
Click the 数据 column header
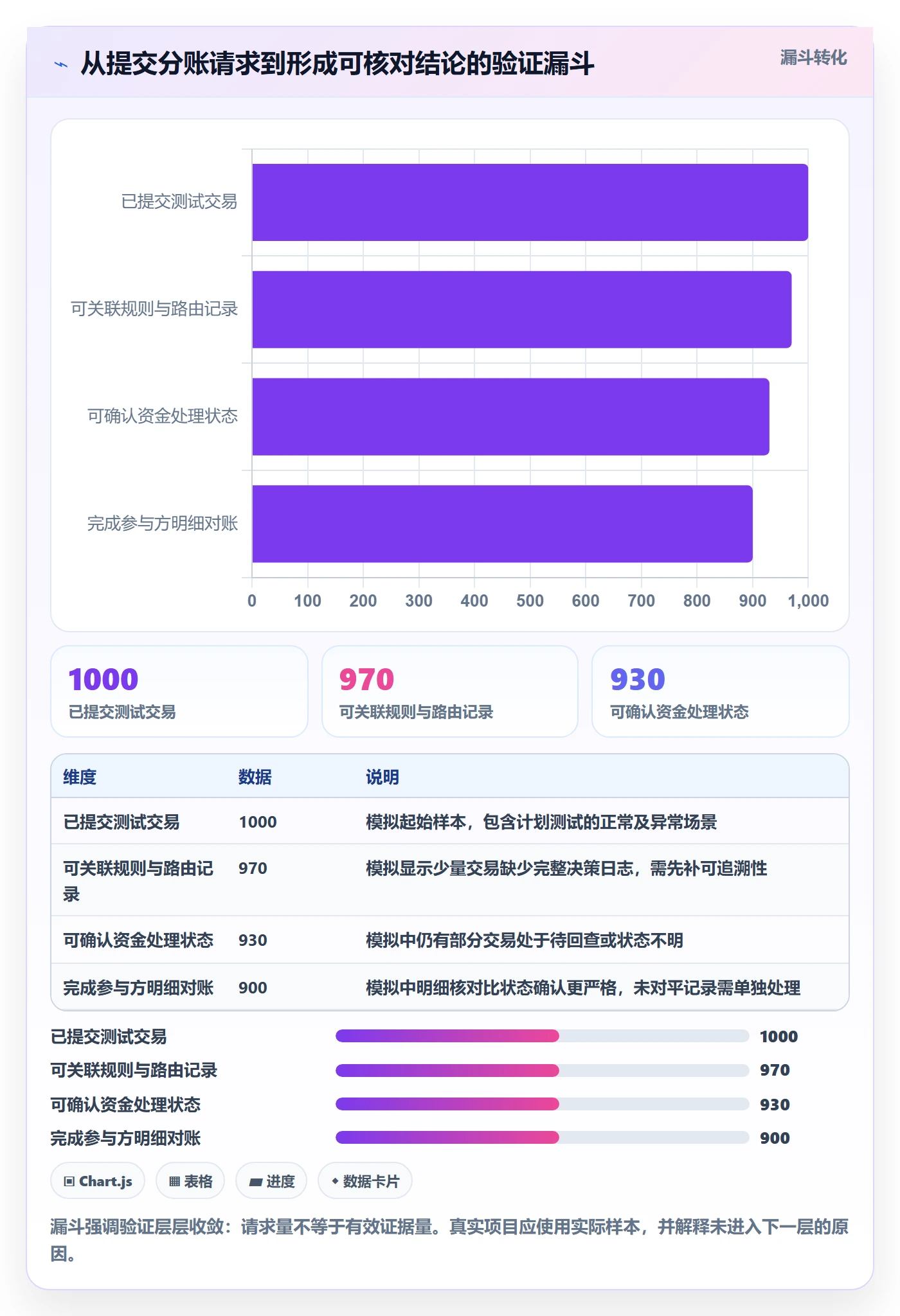coord(255,777)
